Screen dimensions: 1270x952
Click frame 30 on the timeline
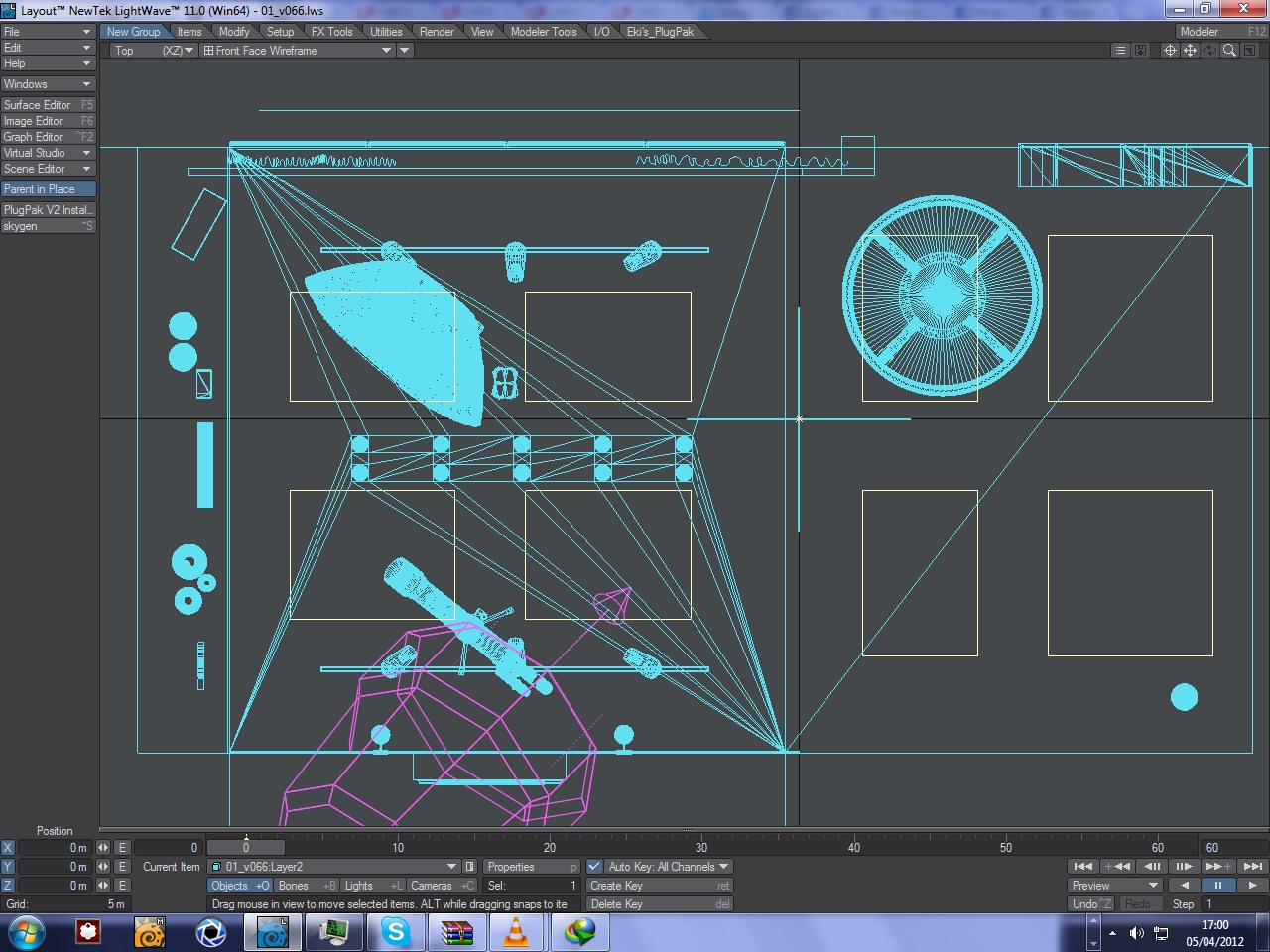click(x=701, y=847)
